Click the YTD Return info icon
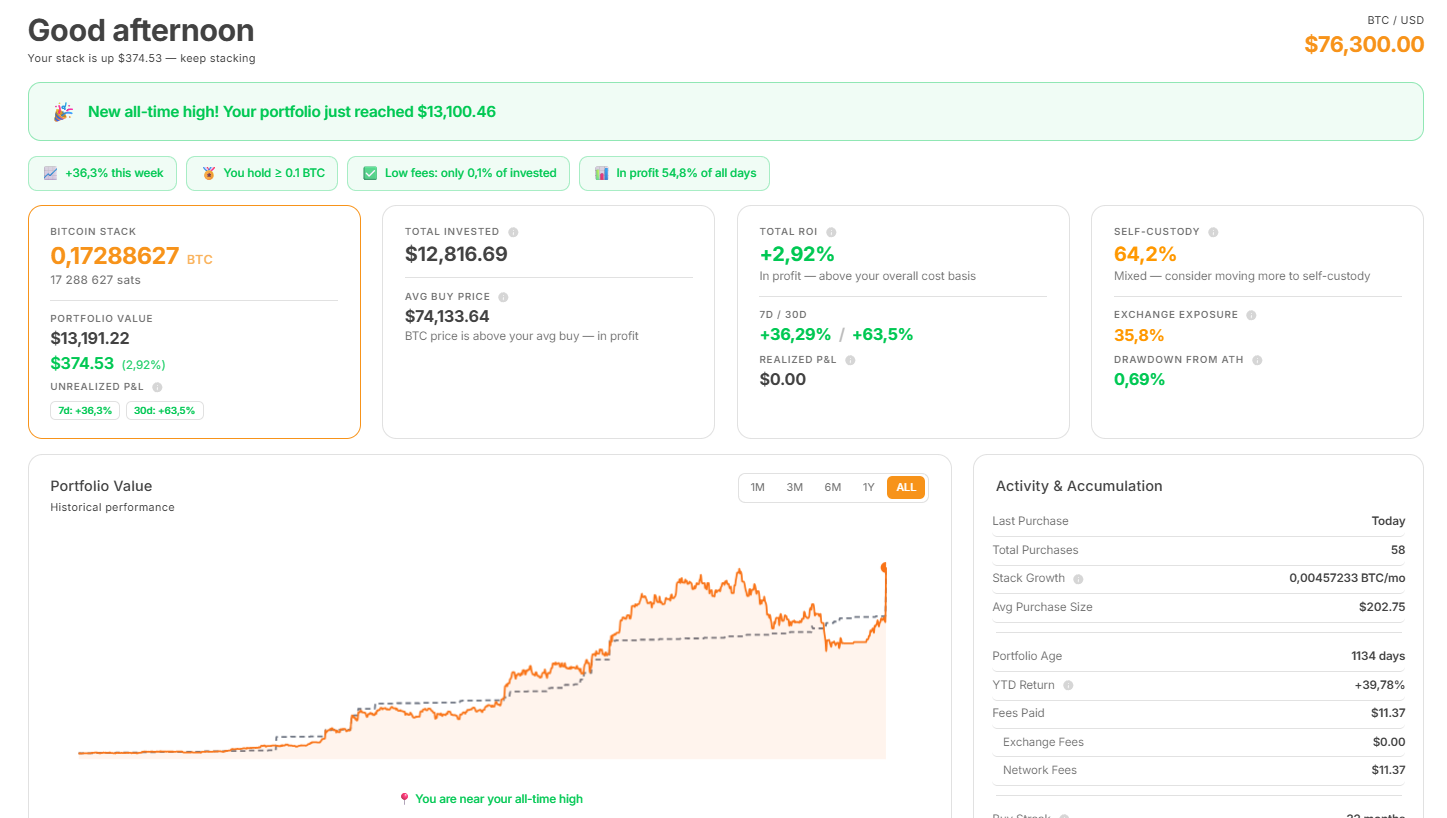 coord(1068,686)
